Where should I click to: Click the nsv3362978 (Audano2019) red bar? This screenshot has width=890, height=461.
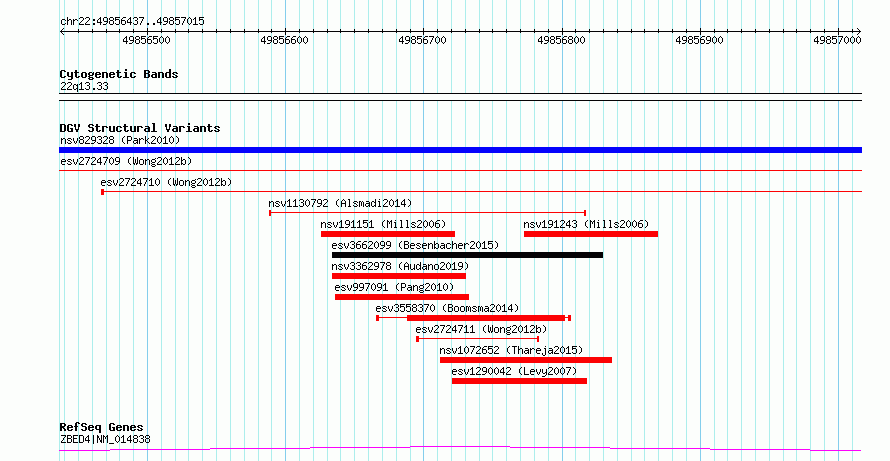pos(399,276)
